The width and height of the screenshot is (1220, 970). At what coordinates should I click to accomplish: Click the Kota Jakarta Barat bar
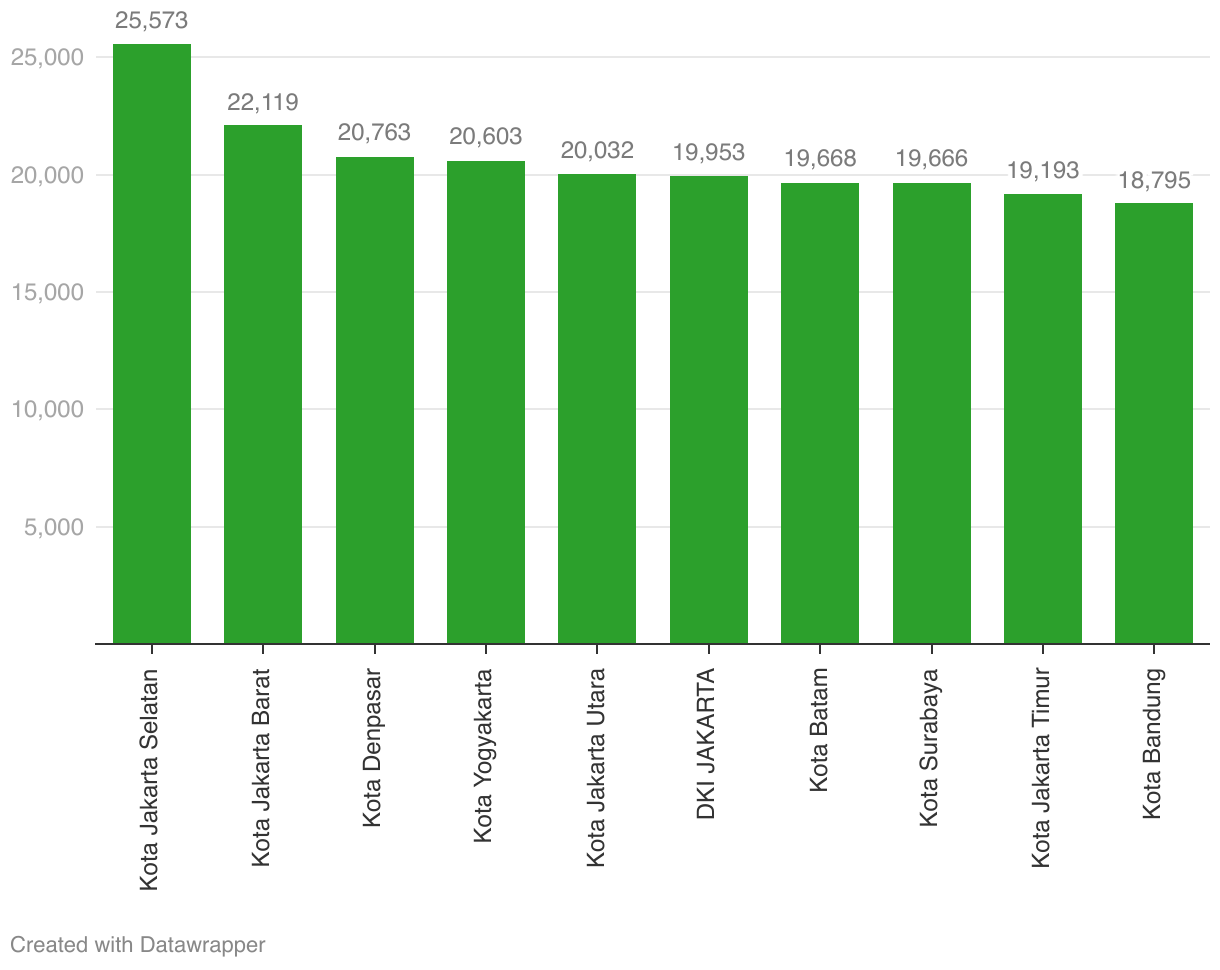(x=263, y=384)
